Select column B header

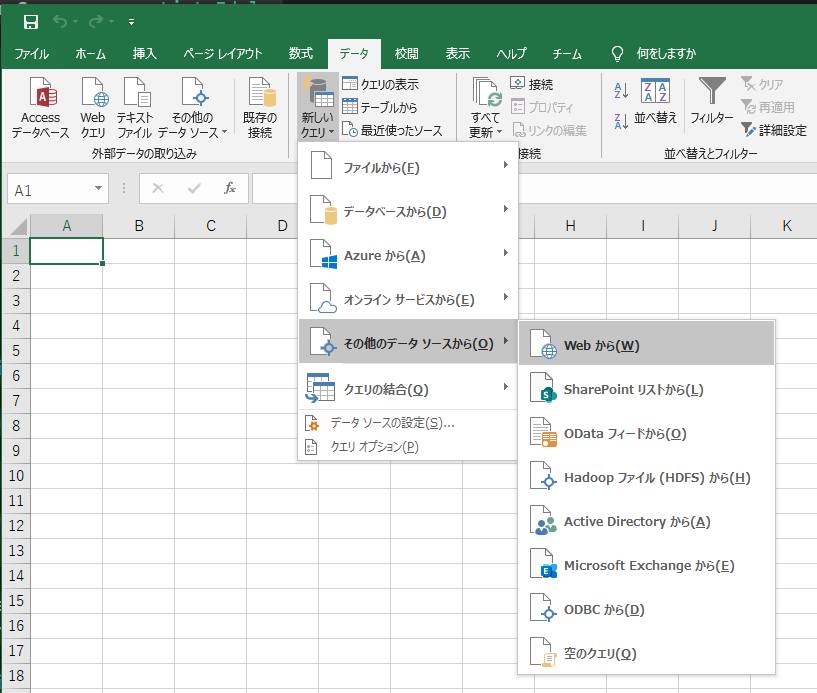(139, 226)
